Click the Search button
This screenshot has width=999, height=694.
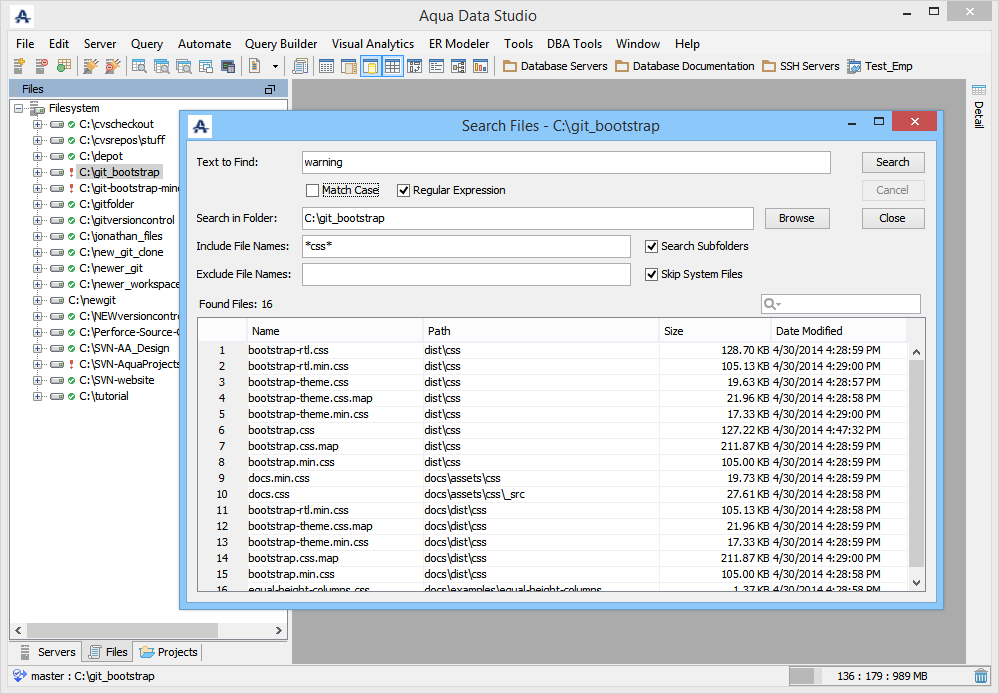[x=892, y=162]
